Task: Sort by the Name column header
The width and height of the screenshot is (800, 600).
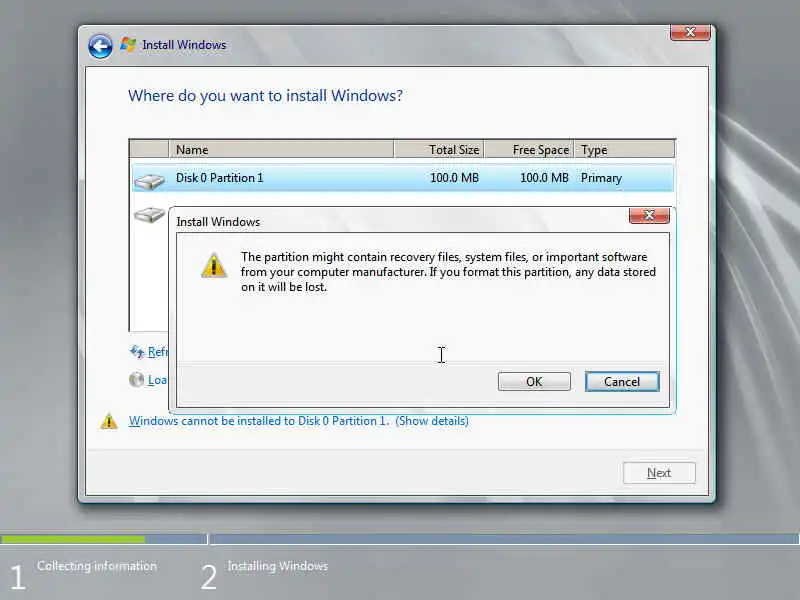Action: click(x=281, y=149)
